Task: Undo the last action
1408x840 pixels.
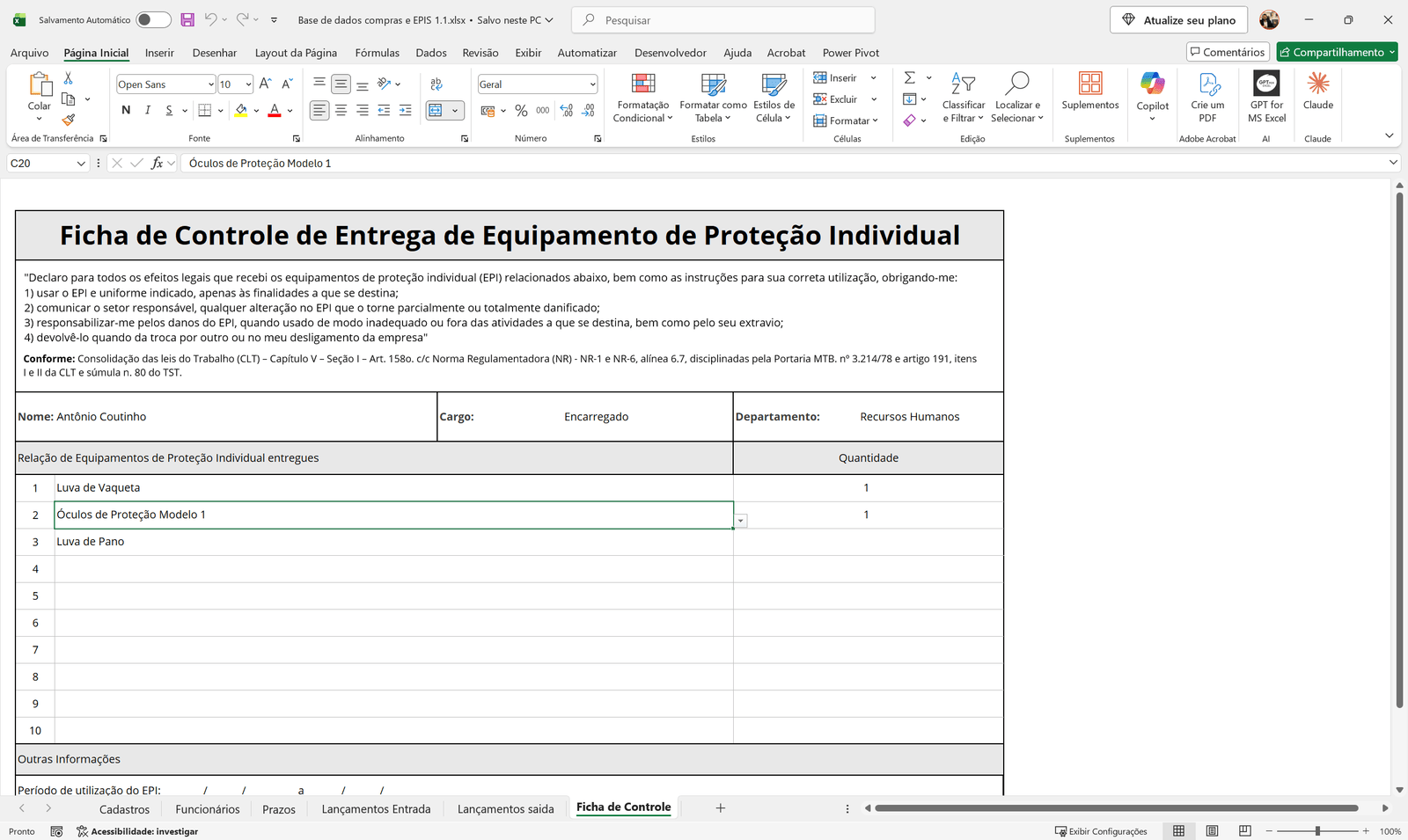Action: [210, 19]
